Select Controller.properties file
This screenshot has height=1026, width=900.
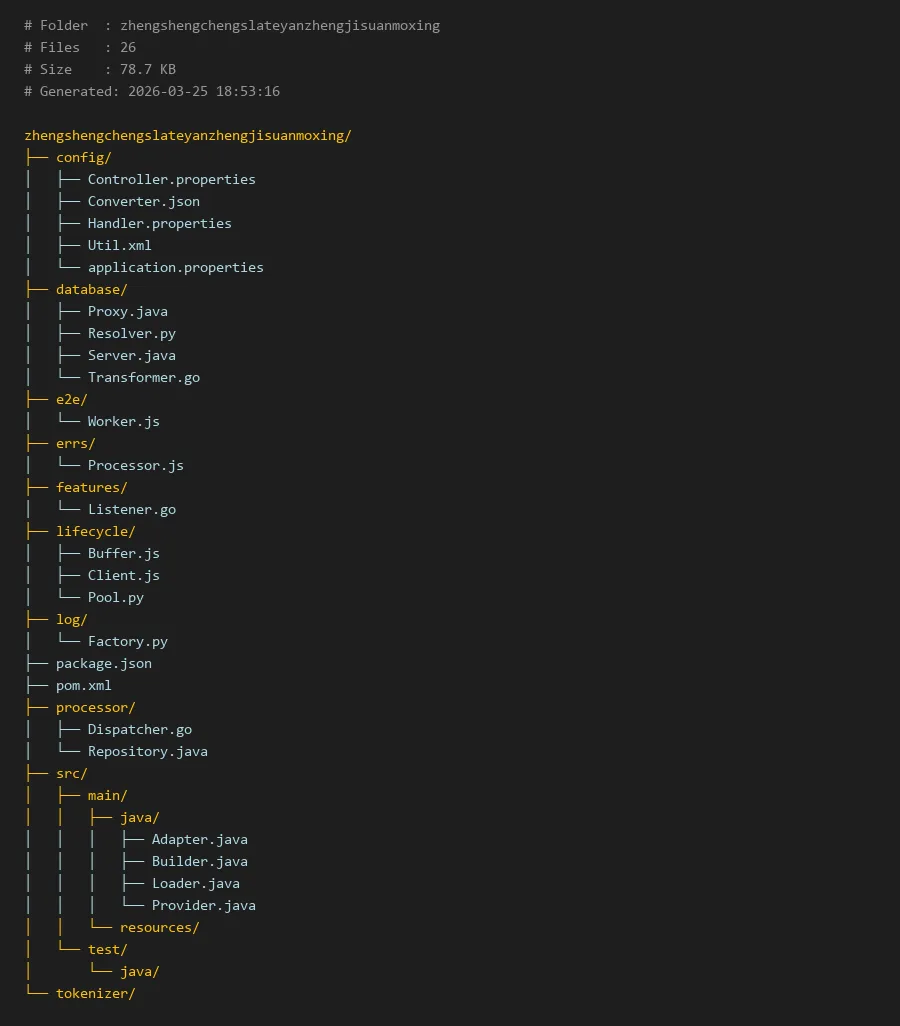(x=171, y=179)
